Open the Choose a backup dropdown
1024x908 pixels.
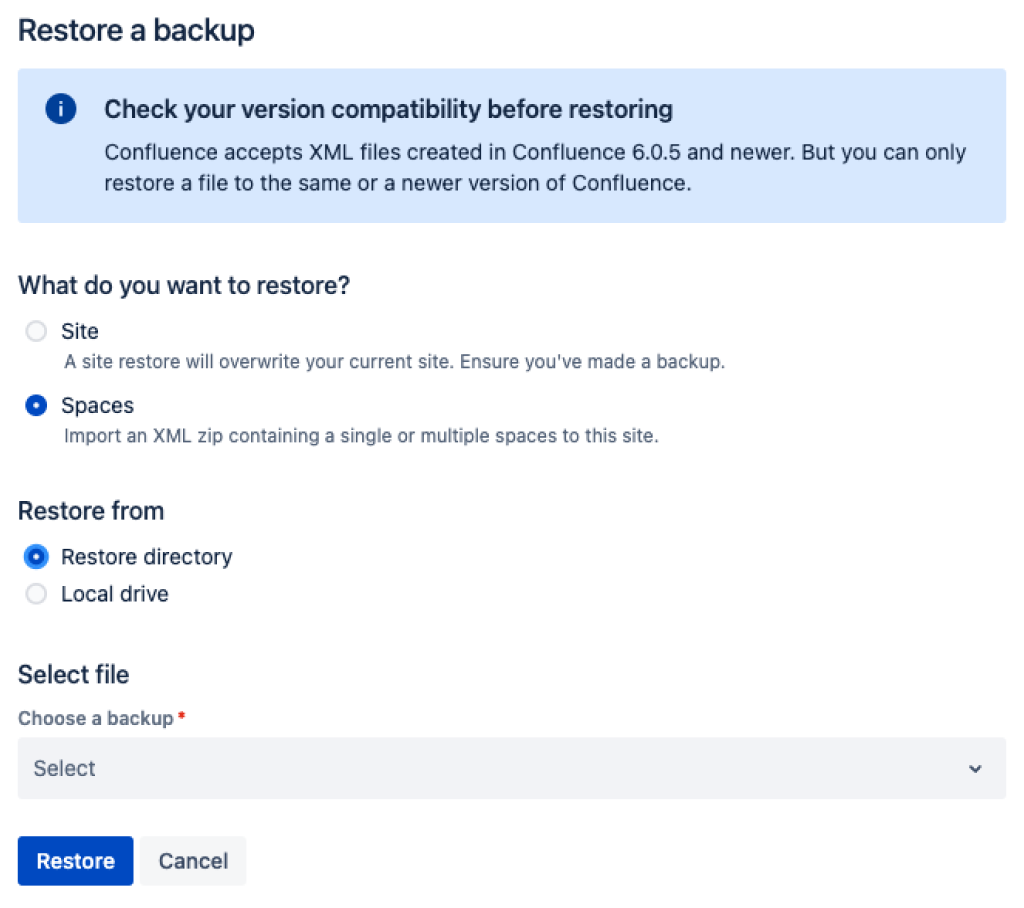click(x=511, y=768)
